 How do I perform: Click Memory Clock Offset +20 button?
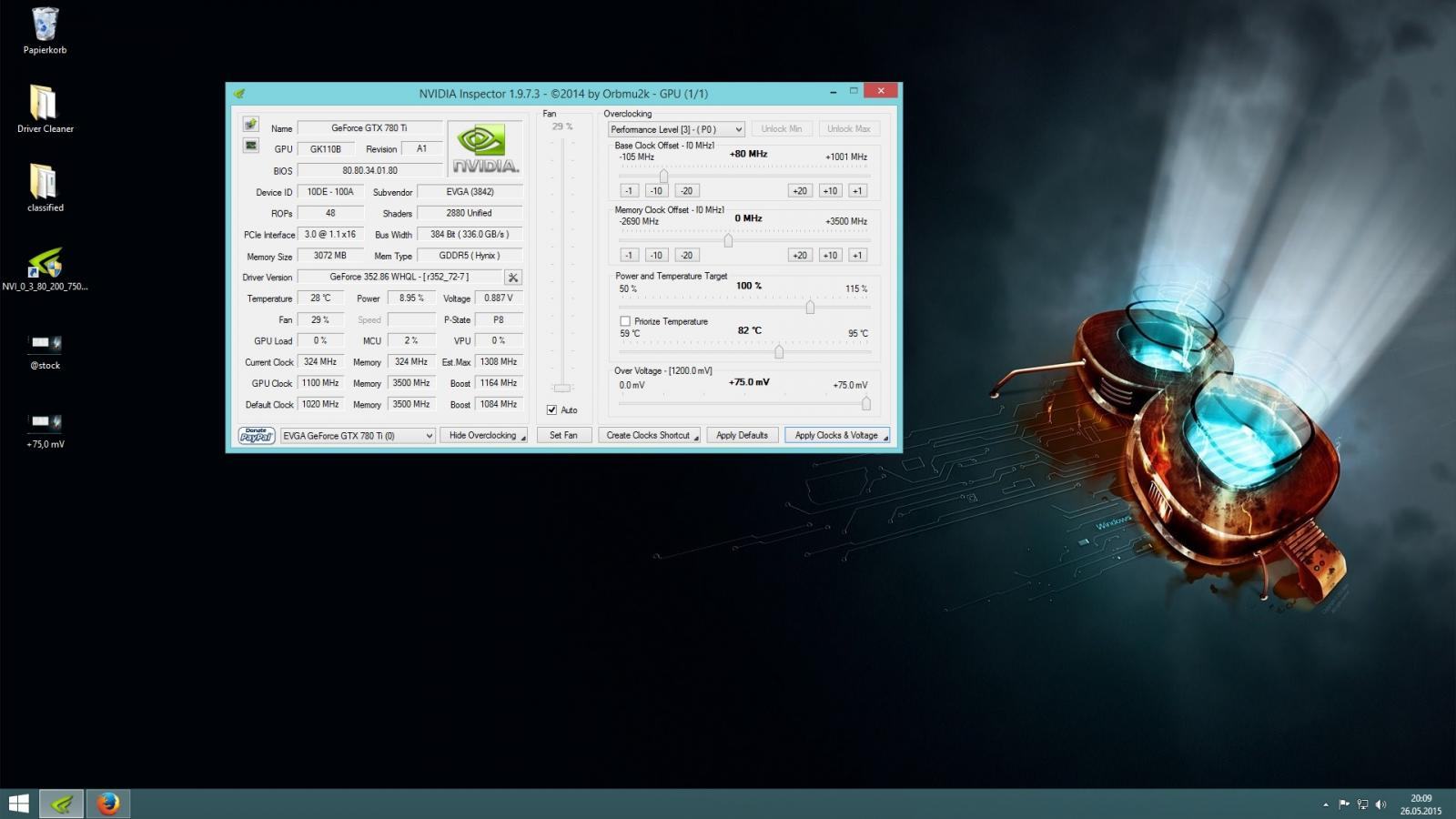coord(800,256)
